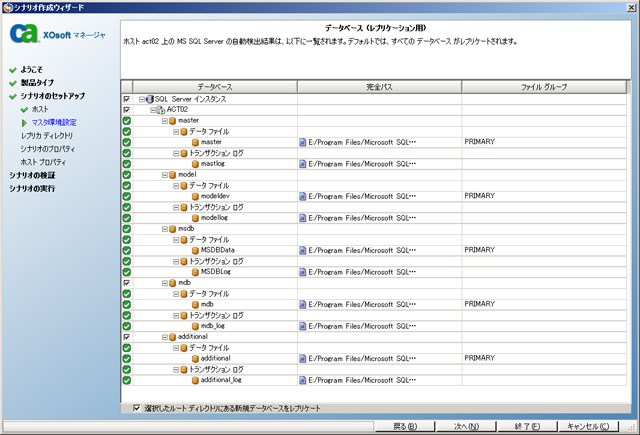Select the シナリオのプロパティ step
This screenshot has height=435, width=640.
(48, 149)
